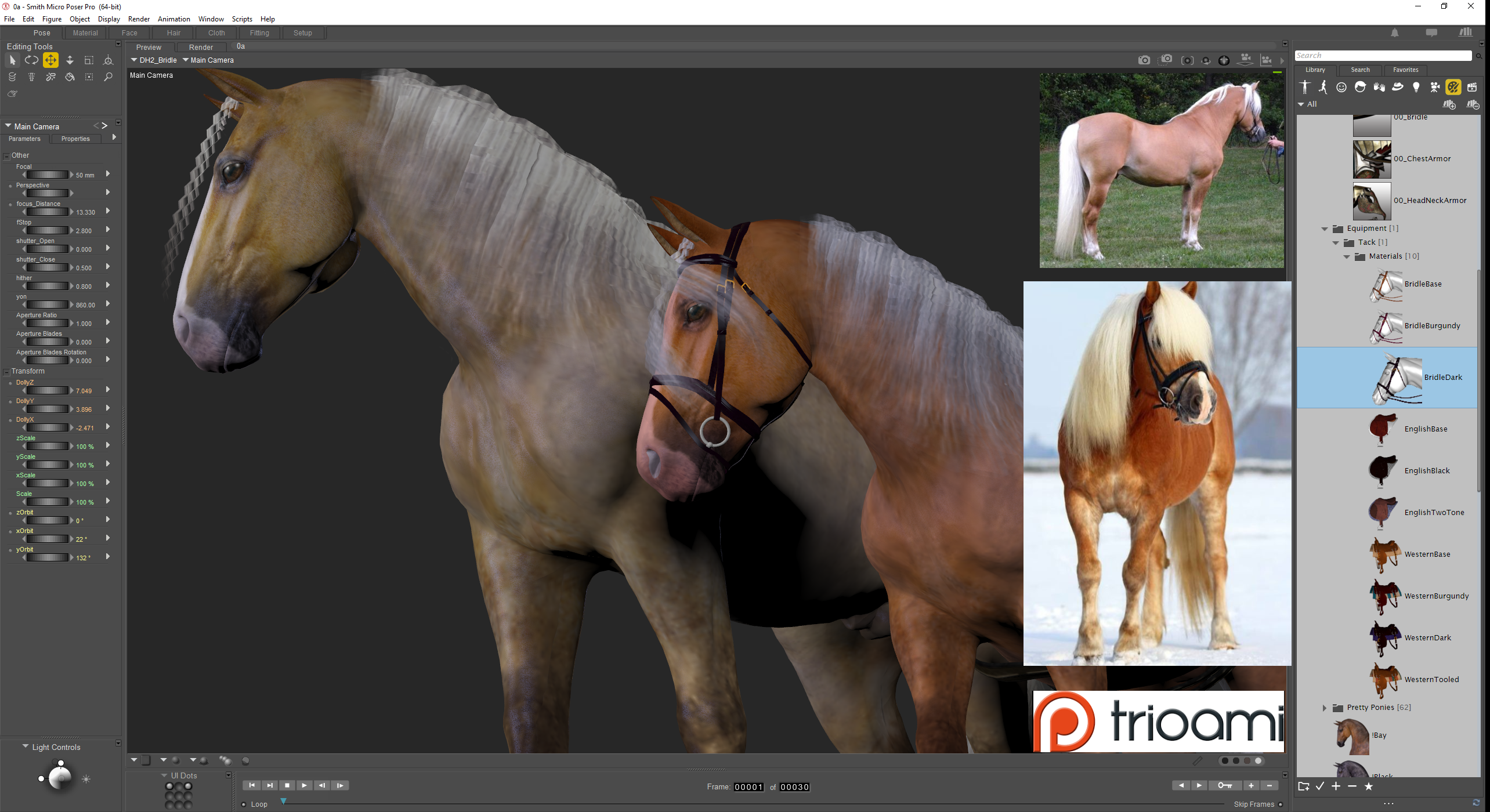1490x812 pixels.
Task: Open the Render menu
Action: click(139, 19)
